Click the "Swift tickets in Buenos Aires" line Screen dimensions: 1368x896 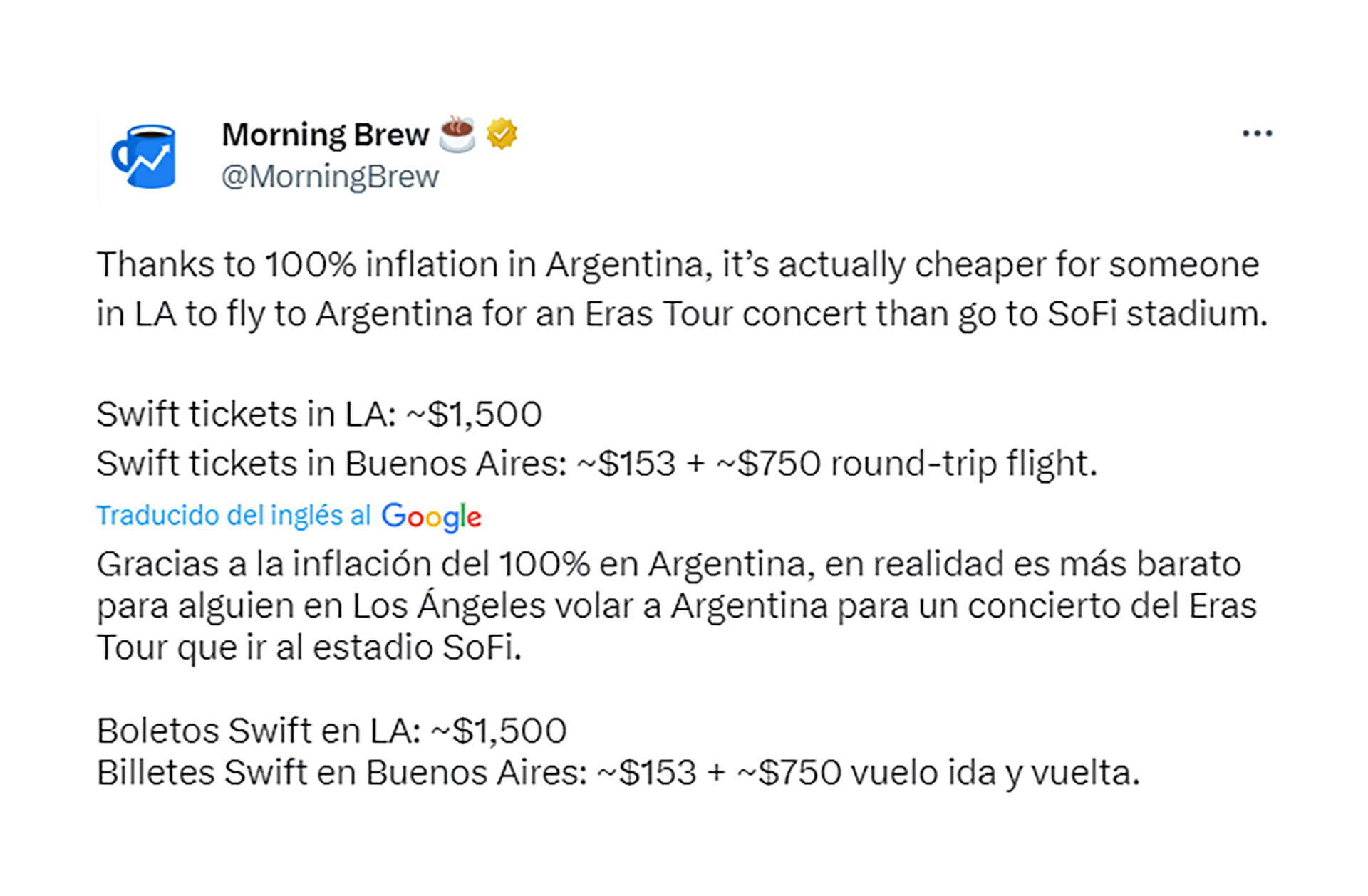pos(596,463)
